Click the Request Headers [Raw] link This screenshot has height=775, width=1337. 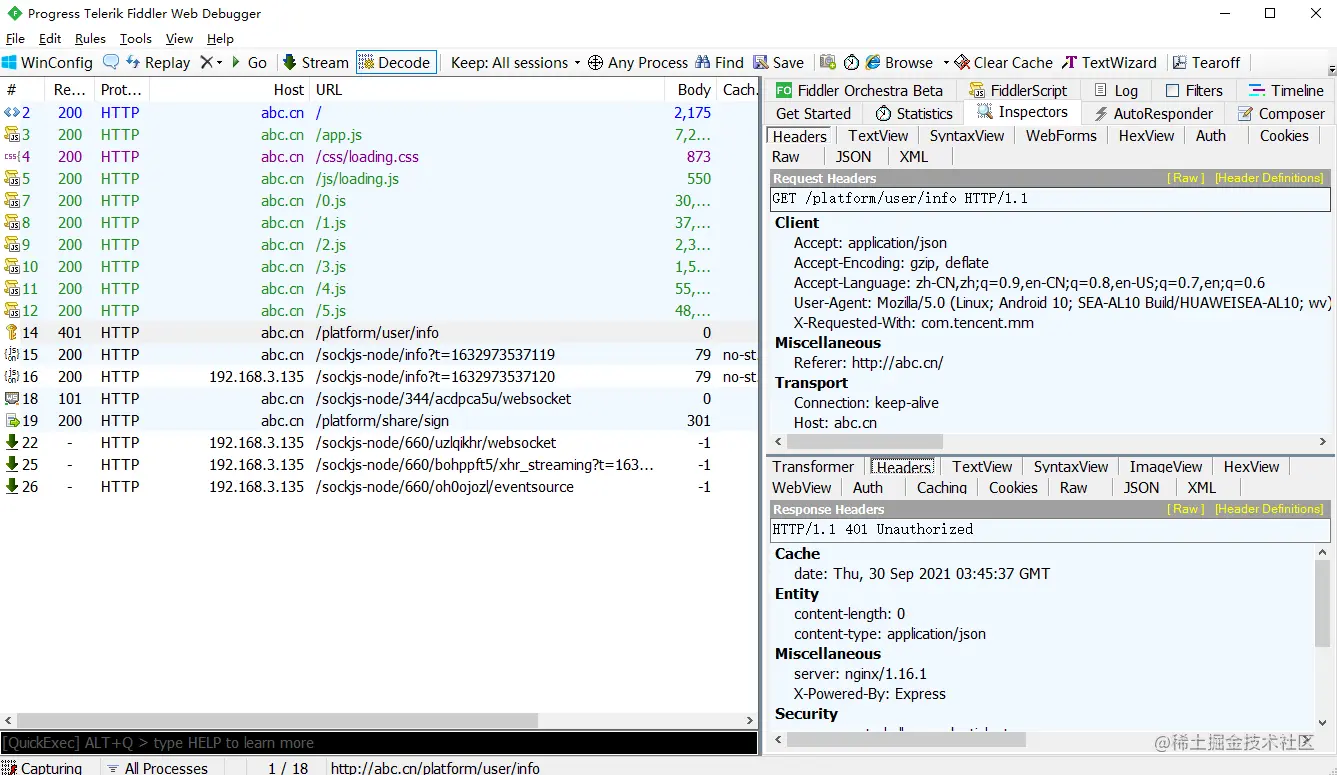click(x=1187, y=178)
